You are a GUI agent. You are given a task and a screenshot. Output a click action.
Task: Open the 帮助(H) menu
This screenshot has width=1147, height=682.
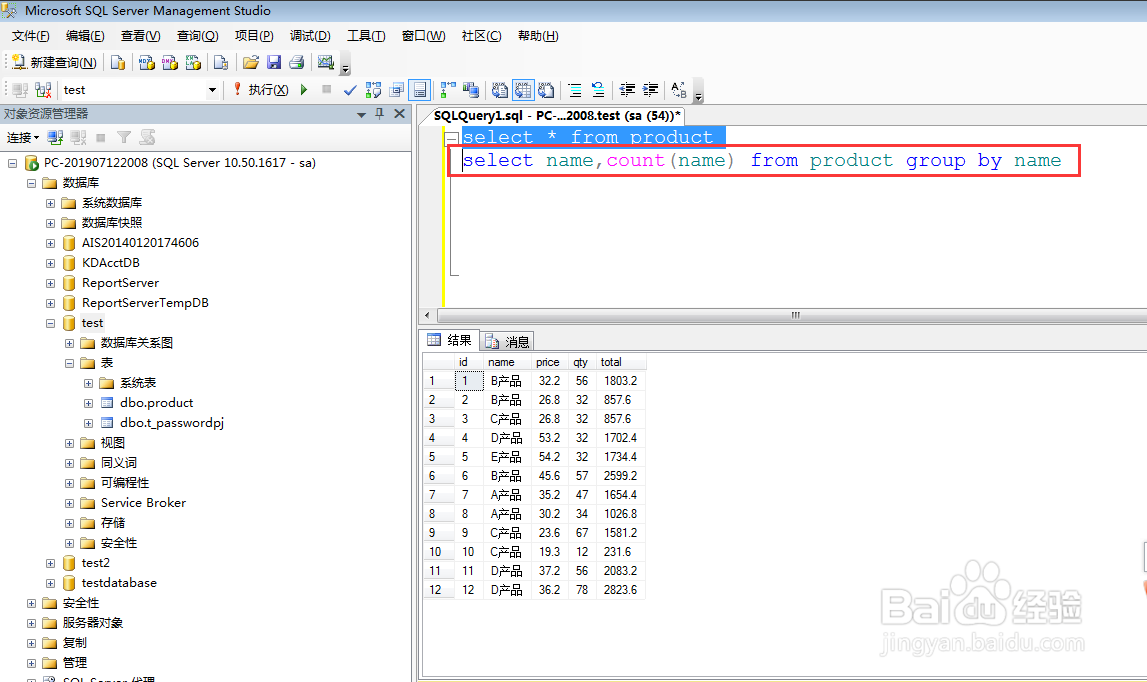tap(538, 36)
